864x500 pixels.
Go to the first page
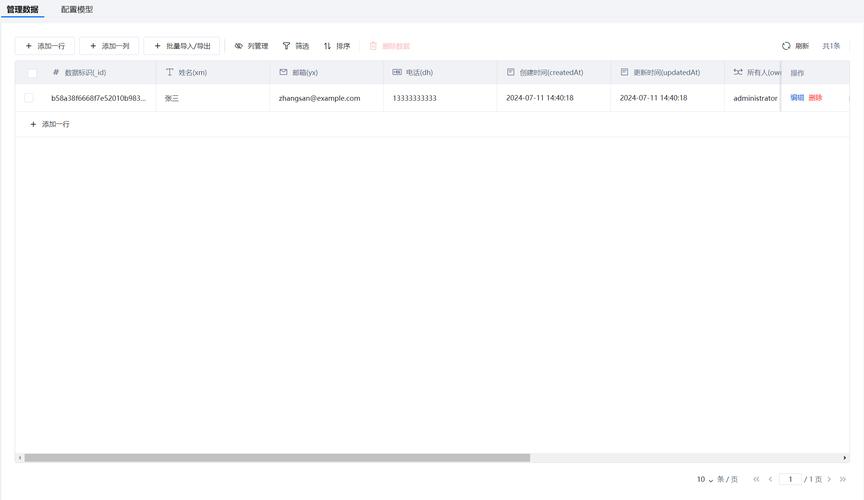tap(756, 479)
